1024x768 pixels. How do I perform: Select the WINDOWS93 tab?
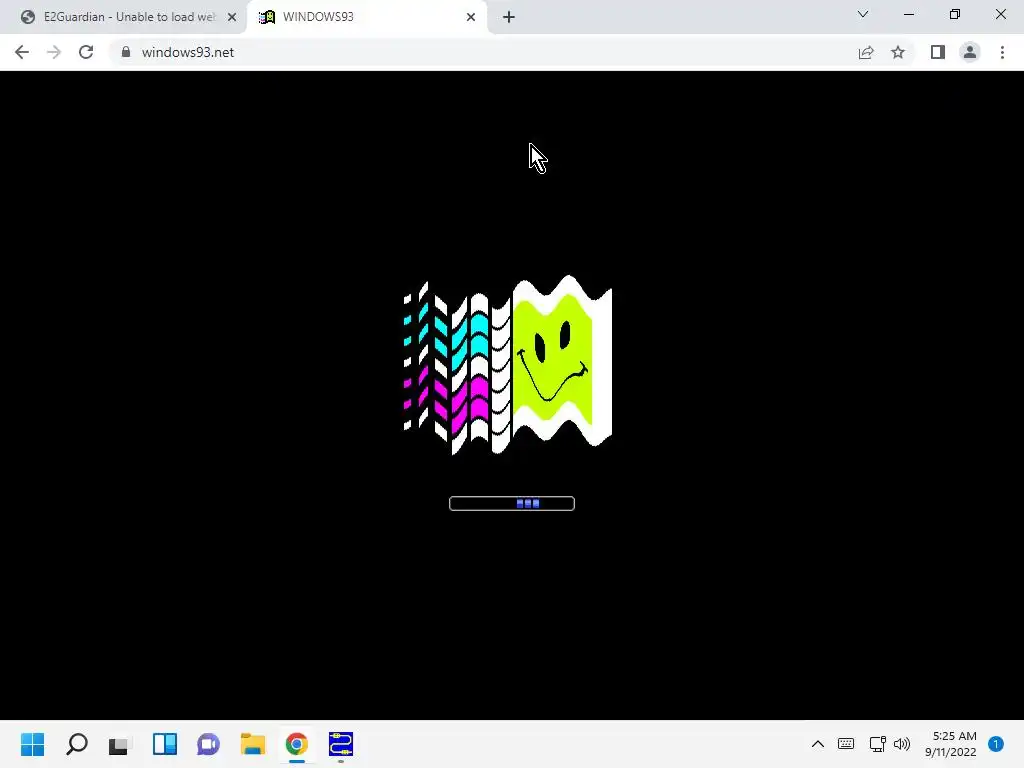coord(367,17)
